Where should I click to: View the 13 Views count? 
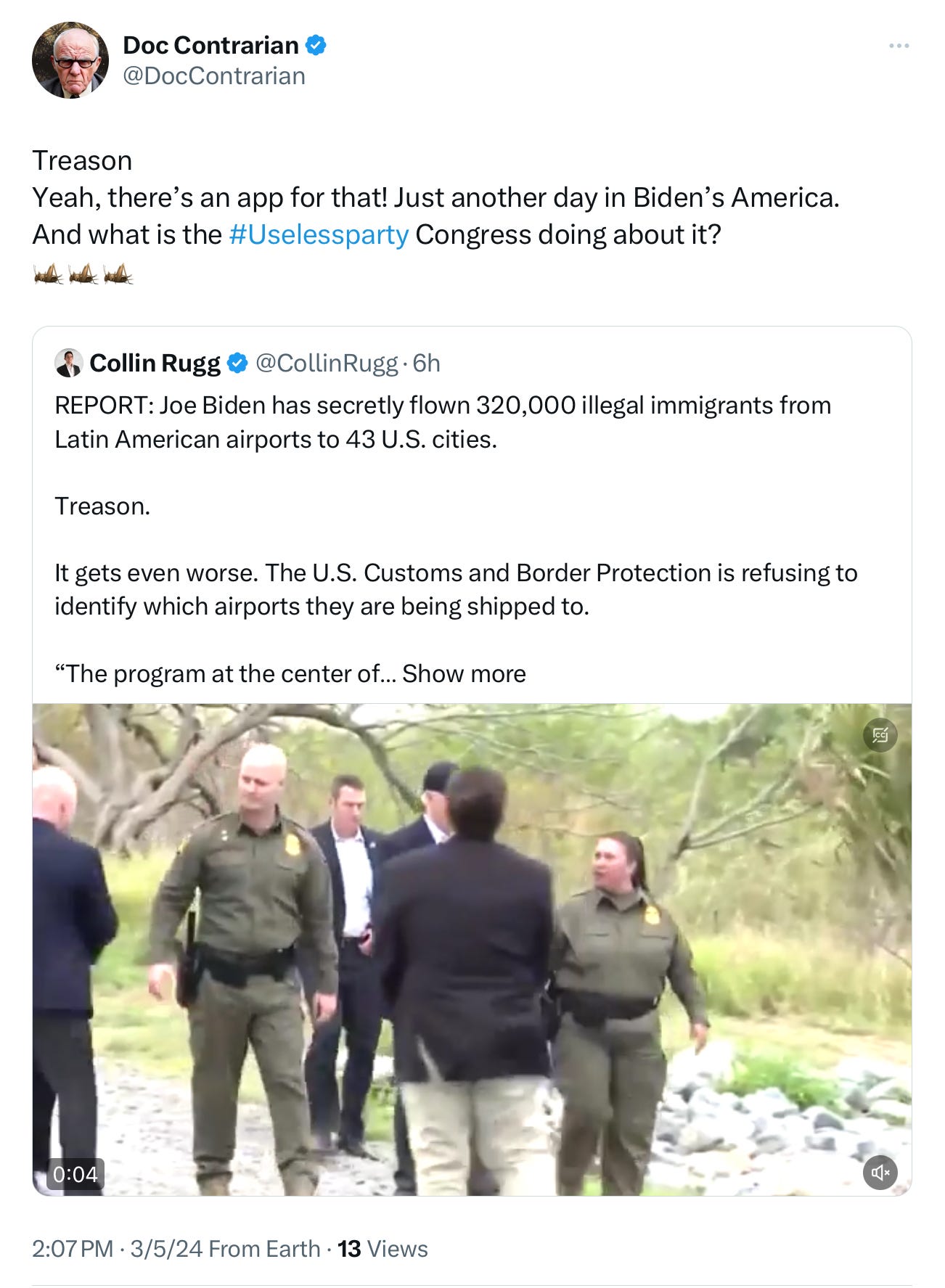tap(382, 1248)
